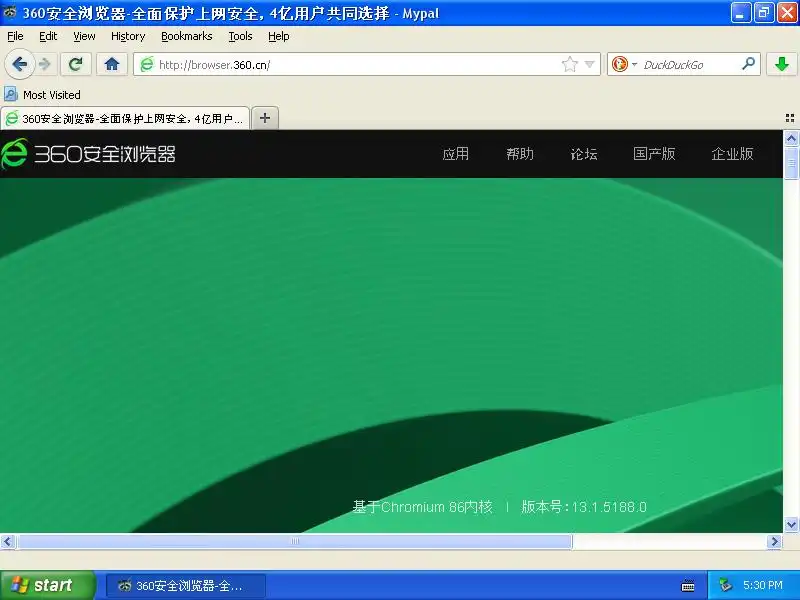Image resolution: width=800 pixels, height=600 pixels.
Task: Click the search magnifier icon
Action: click(x=748, y=64)
